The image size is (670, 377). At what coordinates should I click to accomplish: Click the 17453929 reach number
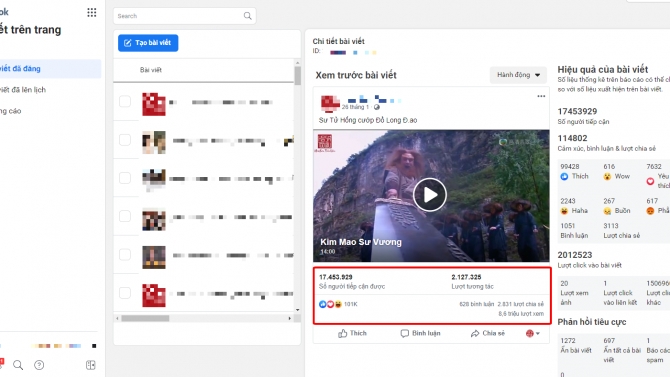[x=577, y=112]
